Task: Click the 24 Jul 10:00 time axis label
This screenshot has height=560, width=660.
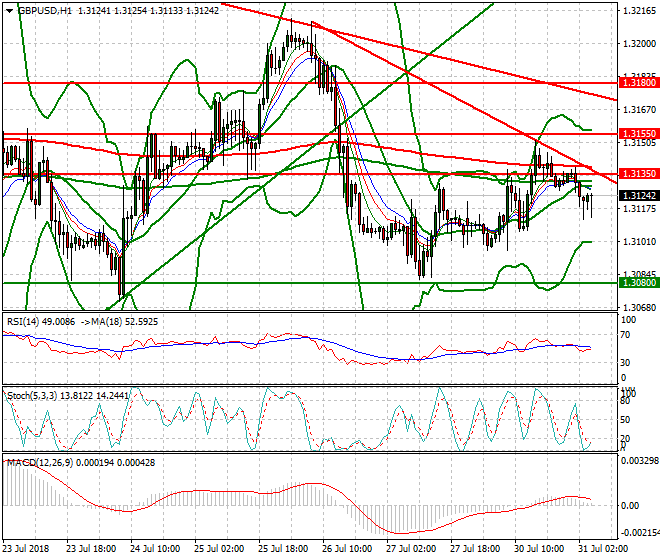Action: pyautogui.click(x=155, y=549)
